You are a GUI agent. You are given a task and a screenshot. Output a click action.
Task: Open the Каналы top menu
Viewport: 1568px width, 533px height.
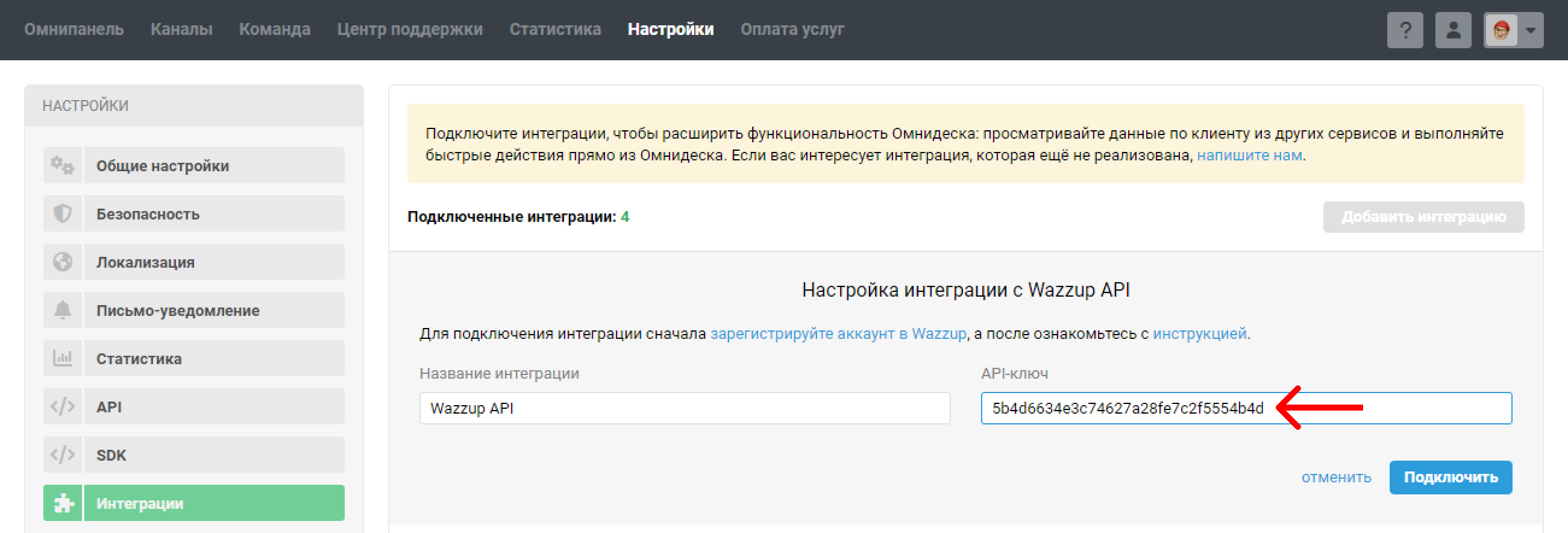coord(181,29)
